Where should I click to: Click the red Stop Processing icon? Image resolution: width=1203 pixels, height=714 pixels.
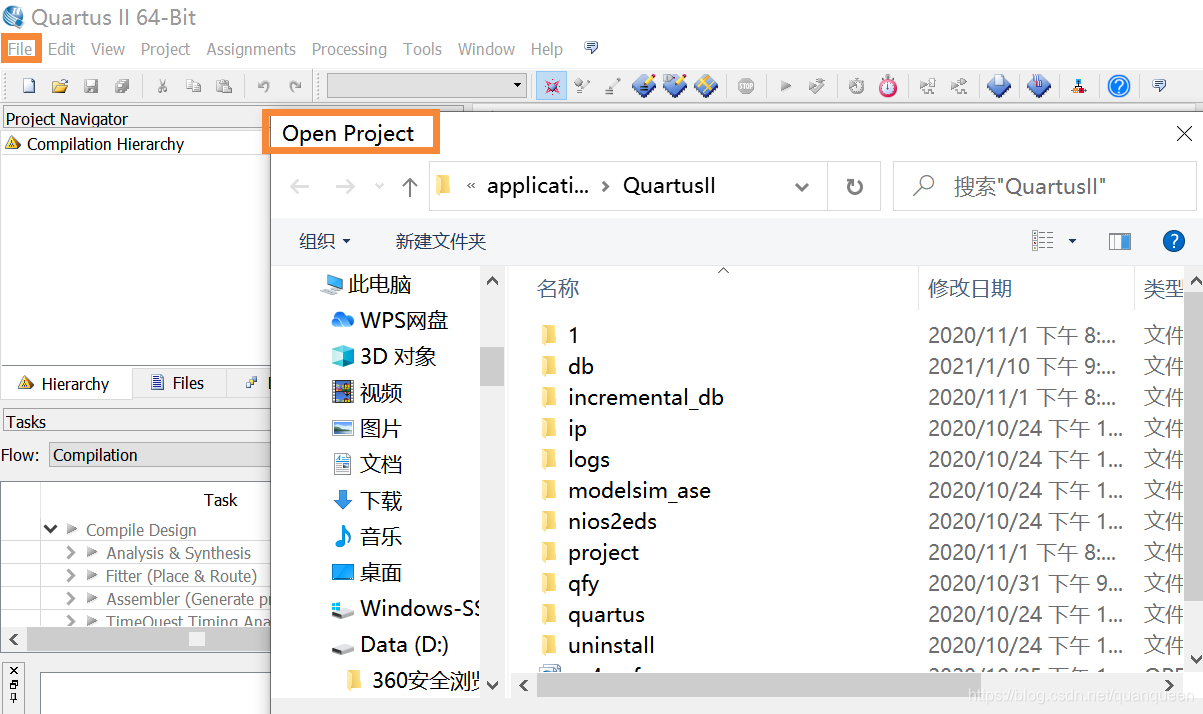(x=746, y=86)
